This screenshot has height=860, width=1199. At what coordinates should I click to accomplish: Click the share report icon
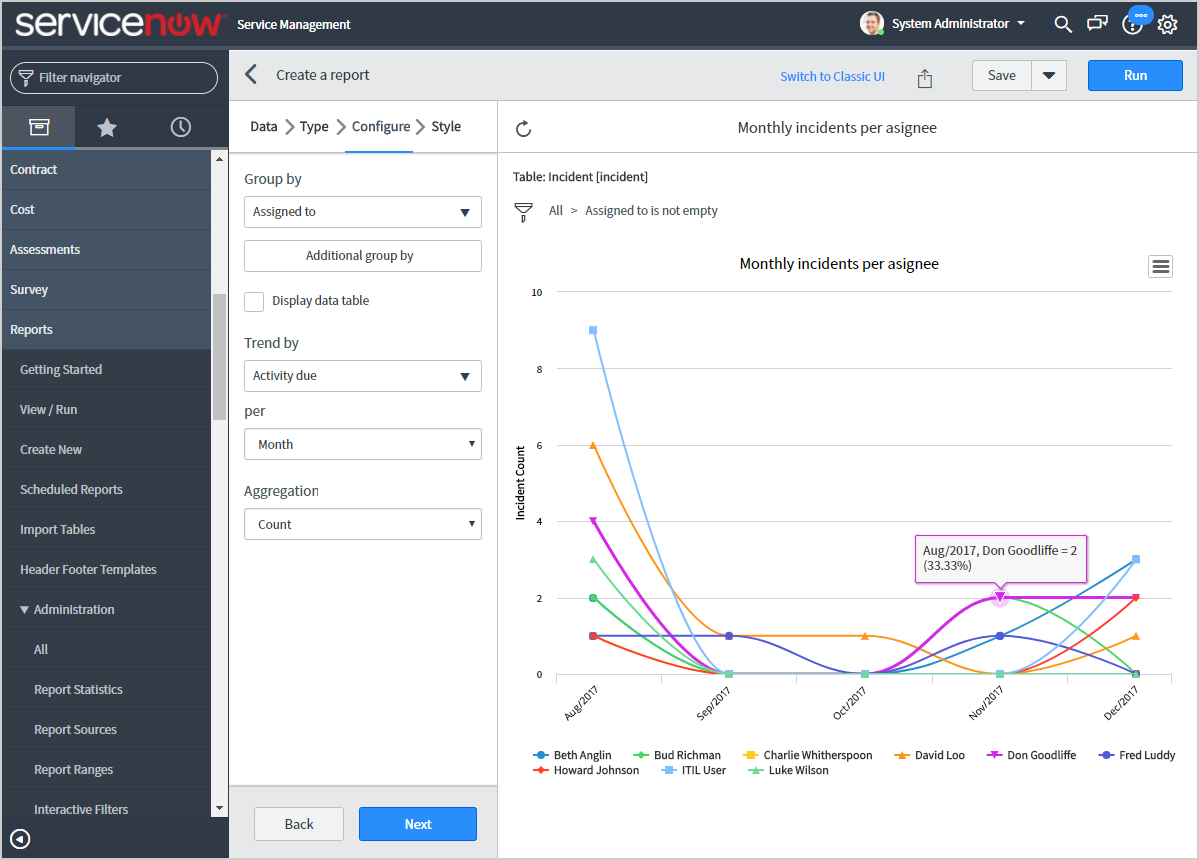[x=924, y=76]
